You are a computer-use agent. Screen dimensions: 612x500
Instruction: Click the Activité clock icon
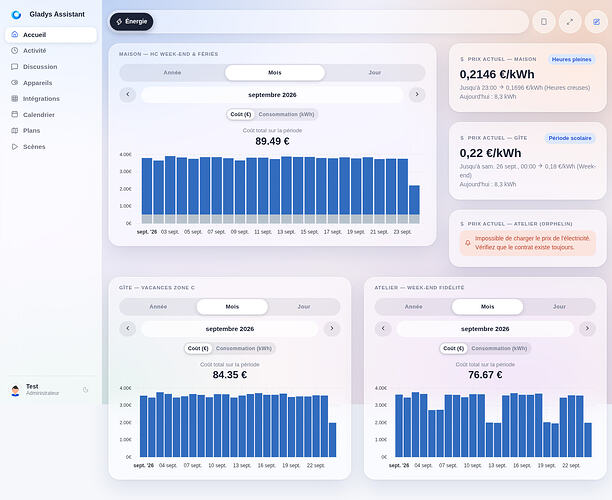pyautogui.click(x=15, y=50)
